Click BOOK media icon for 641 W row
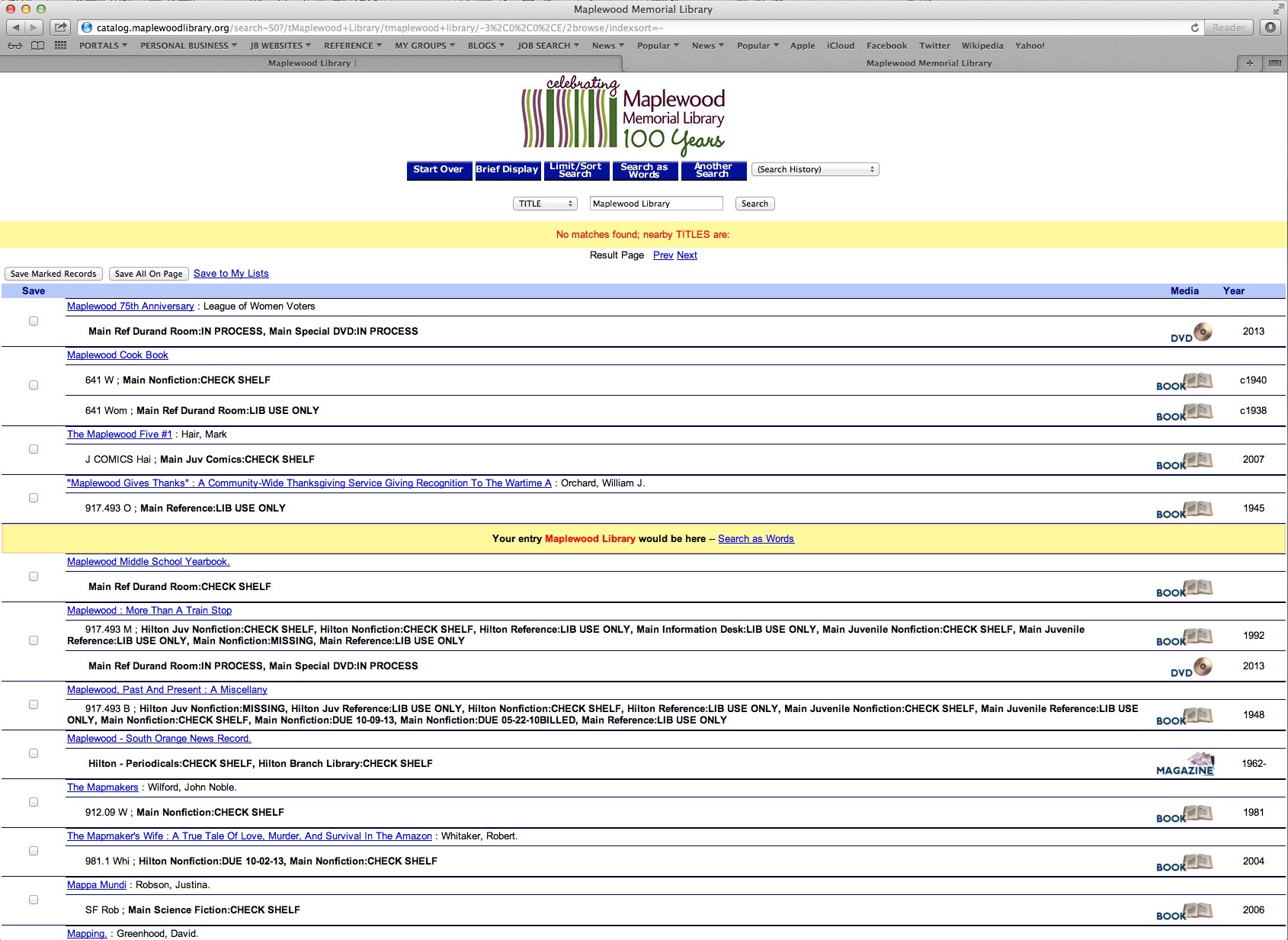The width and height of the screenshot is (1288, 940). [1184, 381]
